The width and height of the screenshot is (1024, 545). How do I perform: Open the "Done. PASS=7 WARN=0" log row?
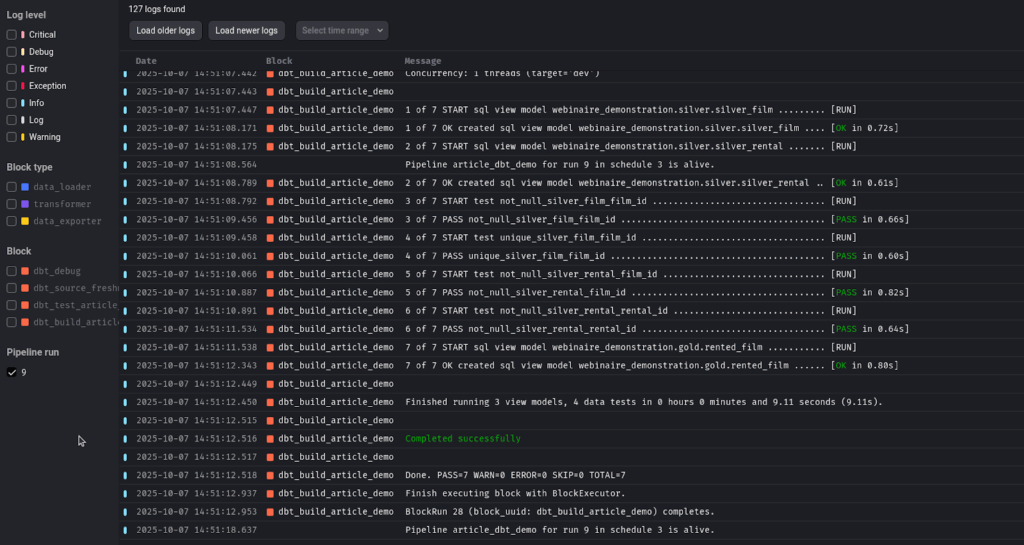[515, 475]
